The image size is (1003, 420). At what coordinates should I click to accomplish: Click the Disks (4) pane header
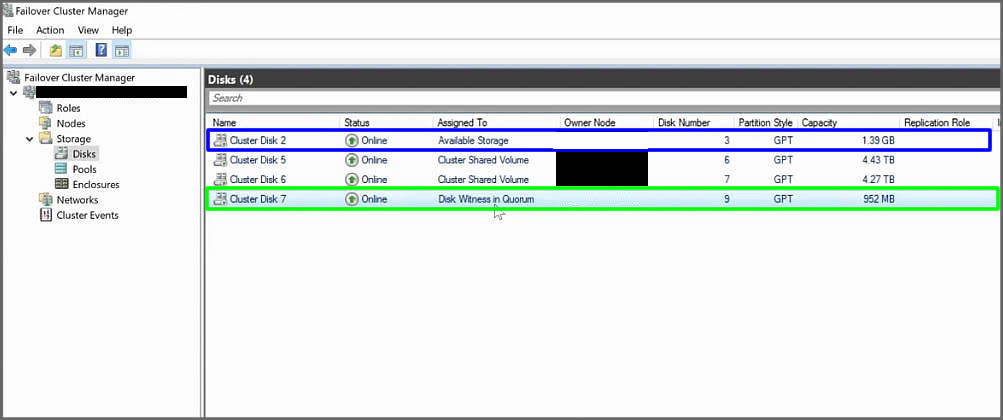[604, 79]
